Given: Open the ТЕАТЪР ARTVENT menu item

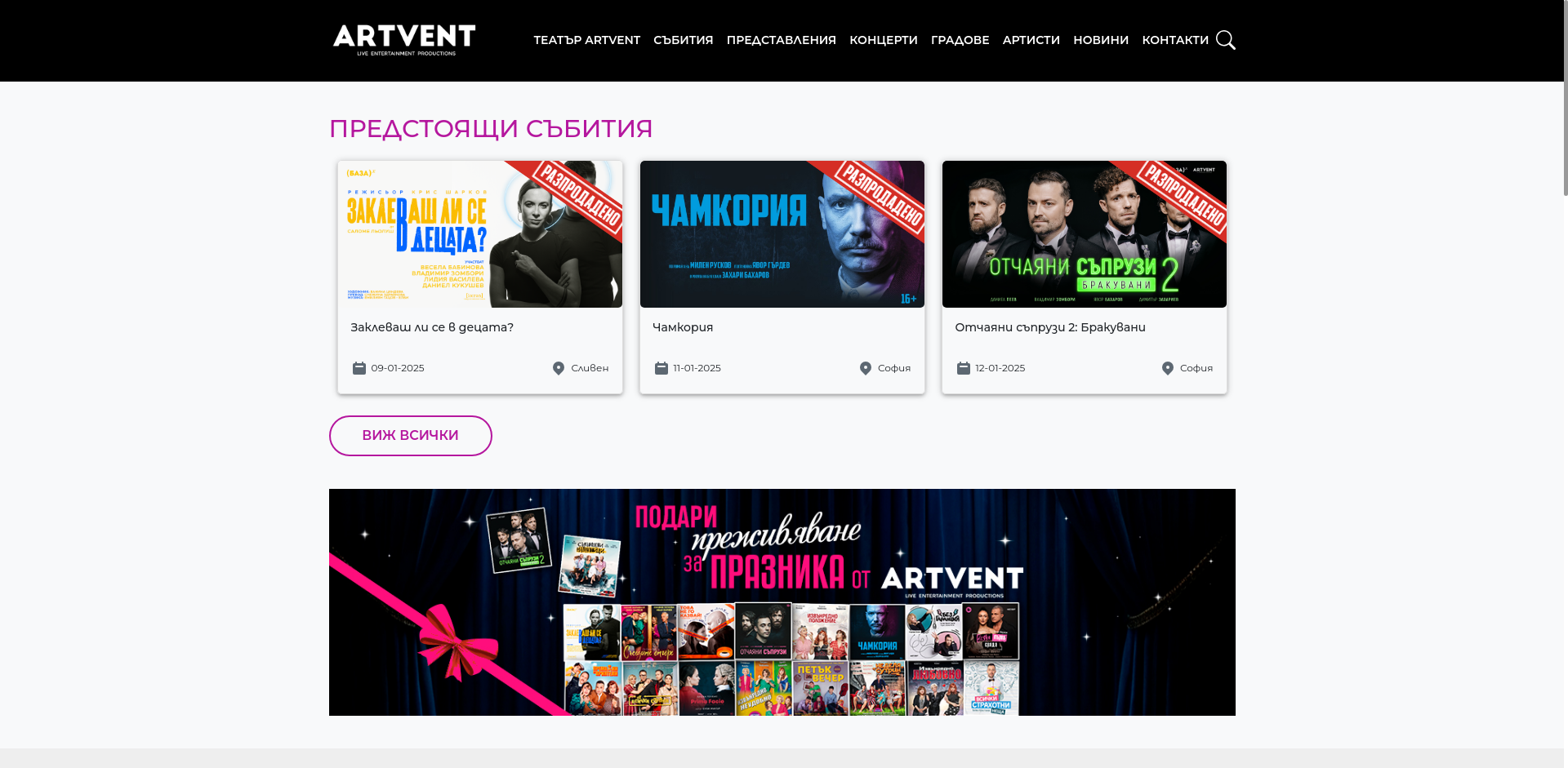Looking at the screenshot, I should [587, 40].
